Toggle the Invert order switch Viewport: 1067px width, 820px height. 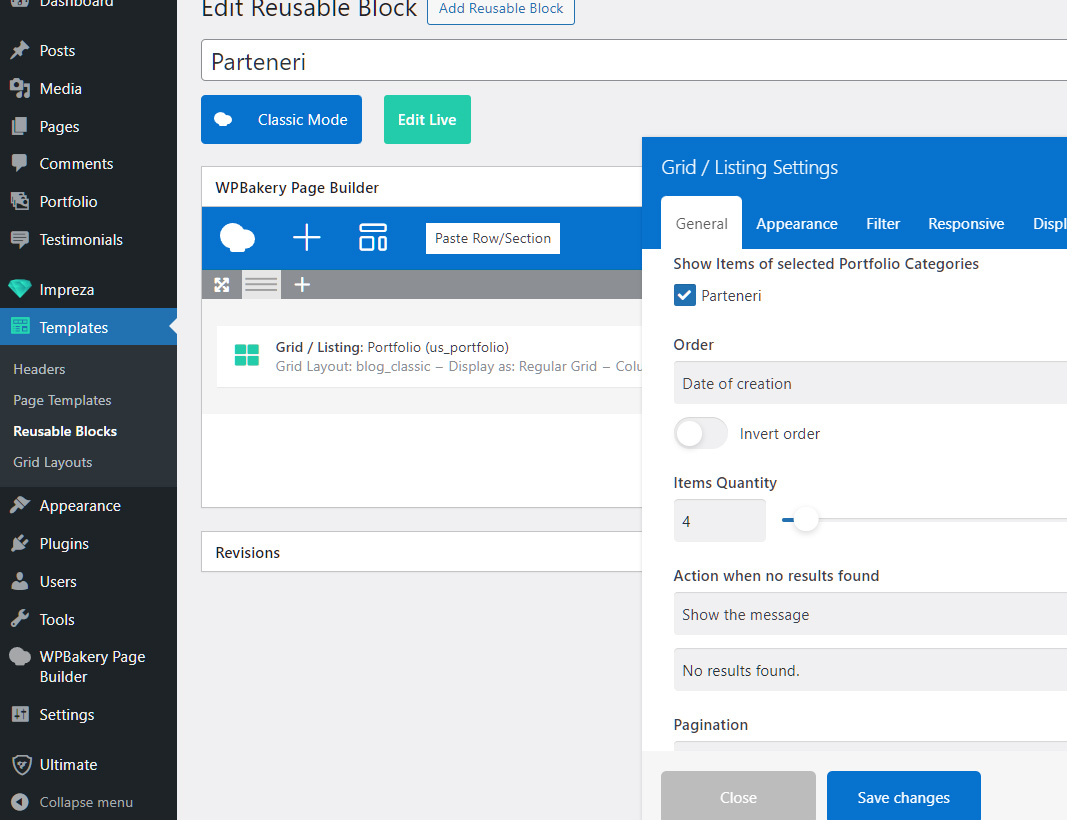700,433
